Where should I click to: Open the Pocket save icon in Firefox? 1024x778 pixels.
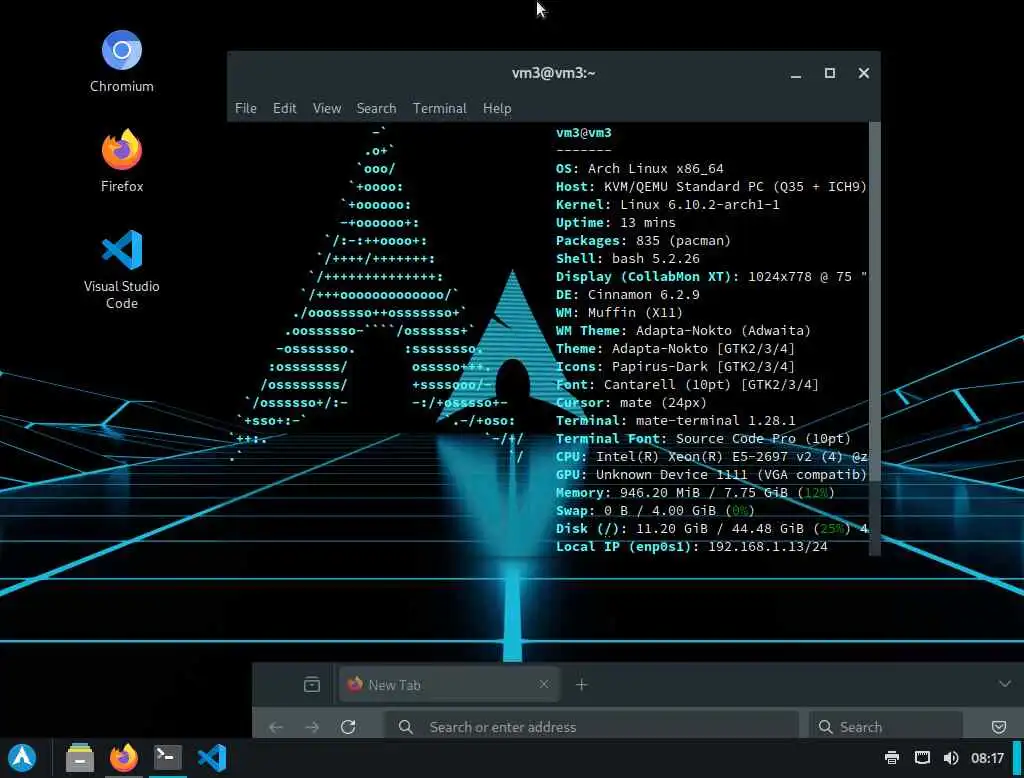click(x=999, y=727)
